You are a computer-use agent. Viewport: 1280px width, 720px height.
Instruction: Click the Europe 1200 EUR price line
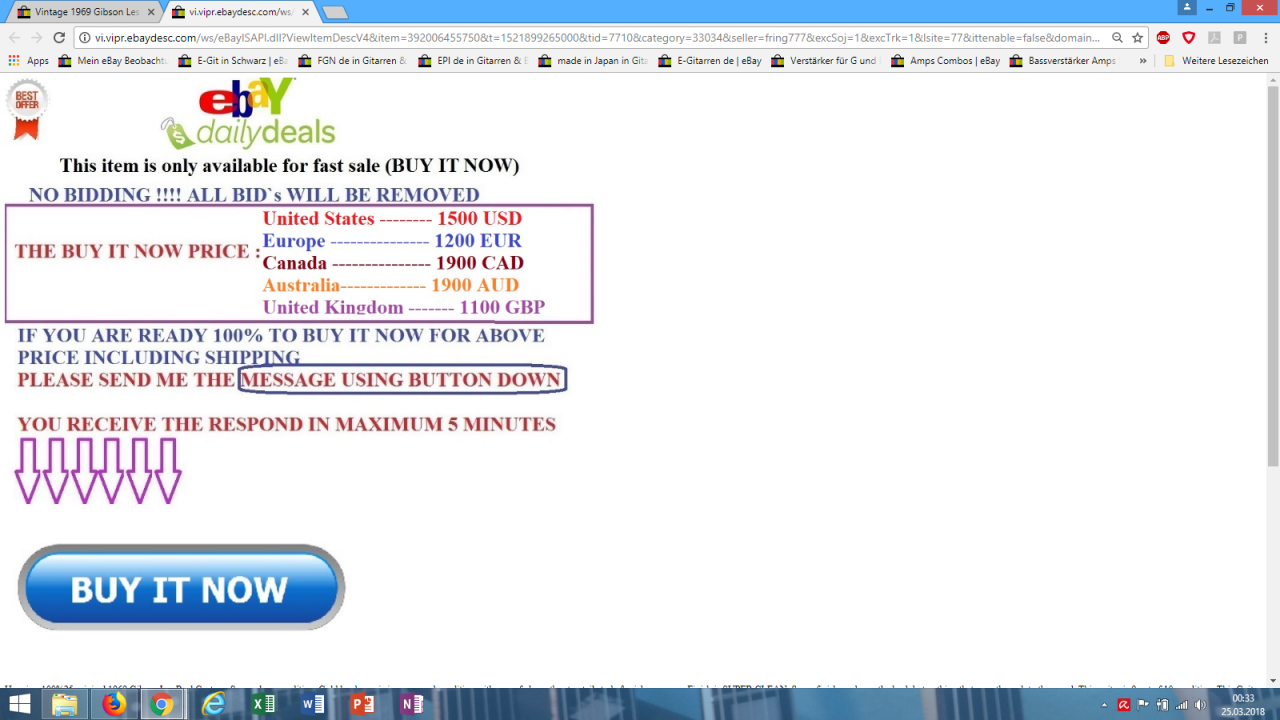pos(392,241)
